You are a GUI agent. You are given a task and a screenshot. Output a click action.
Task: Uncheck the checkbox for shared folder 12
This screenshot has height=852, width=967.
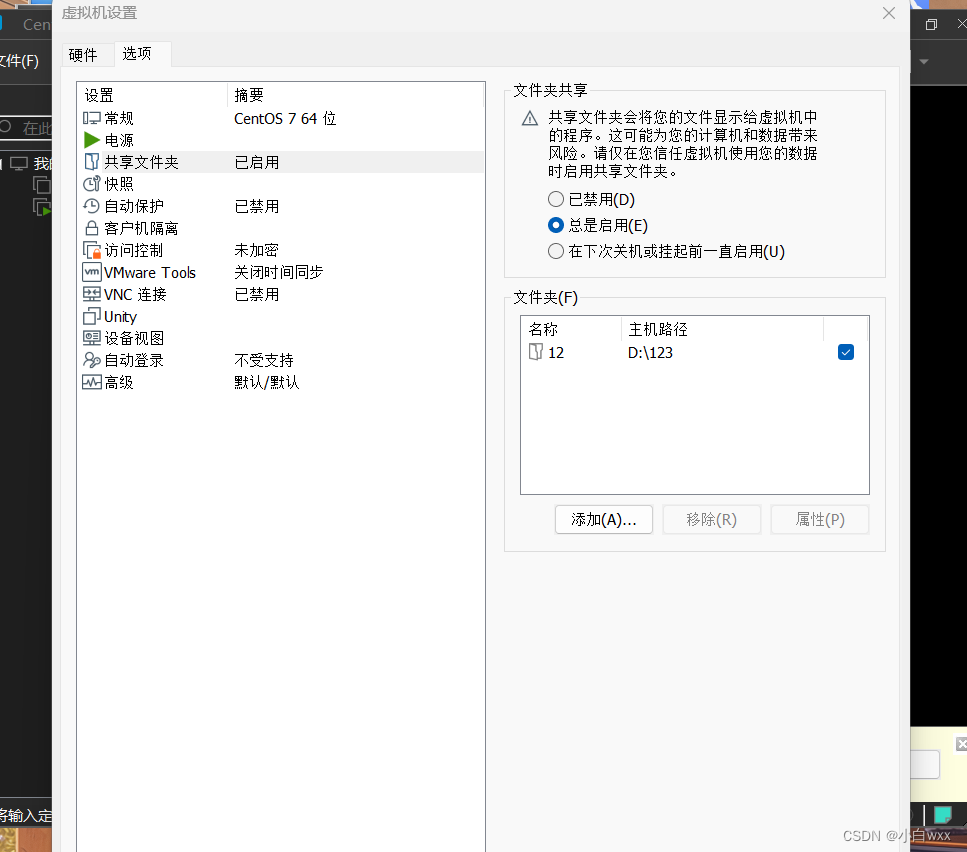(845, 351)
